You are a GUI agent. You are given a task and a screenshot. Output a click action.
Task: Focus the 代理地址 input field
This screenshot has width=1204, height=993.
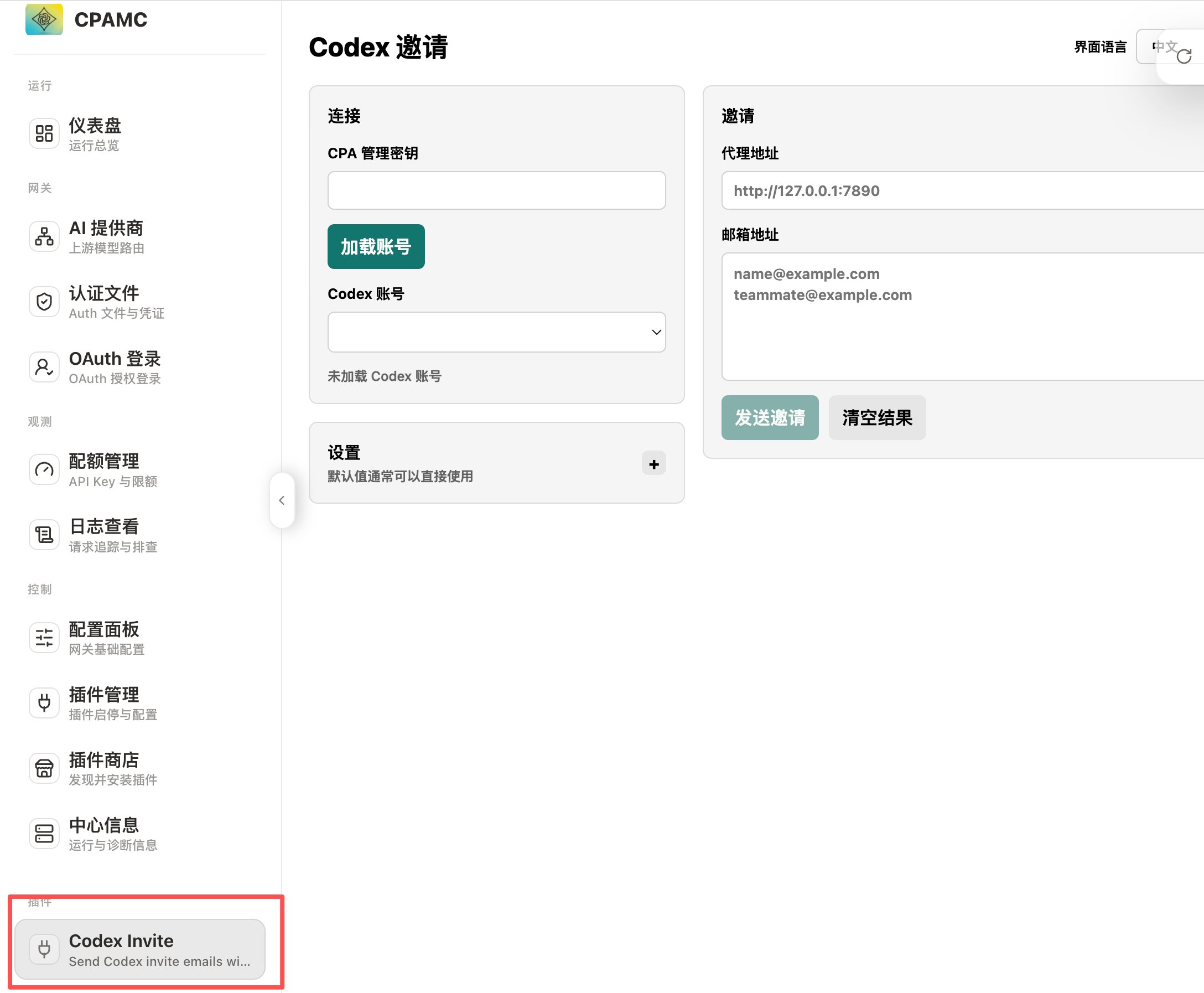tap(963, 190)
